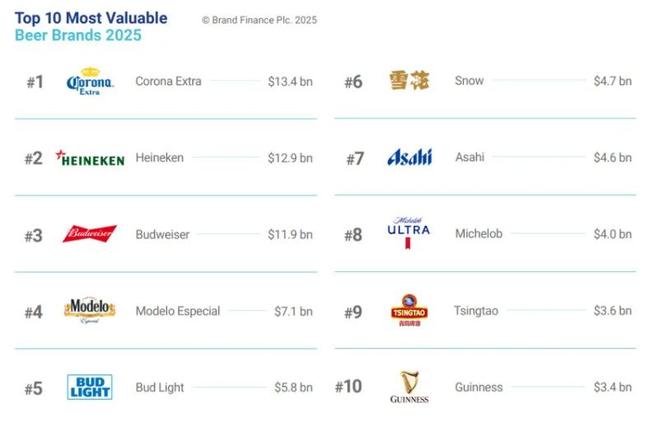Click the Snow beer logo
This screenshot has width=660, height=437.
click(x=409, y=82)
